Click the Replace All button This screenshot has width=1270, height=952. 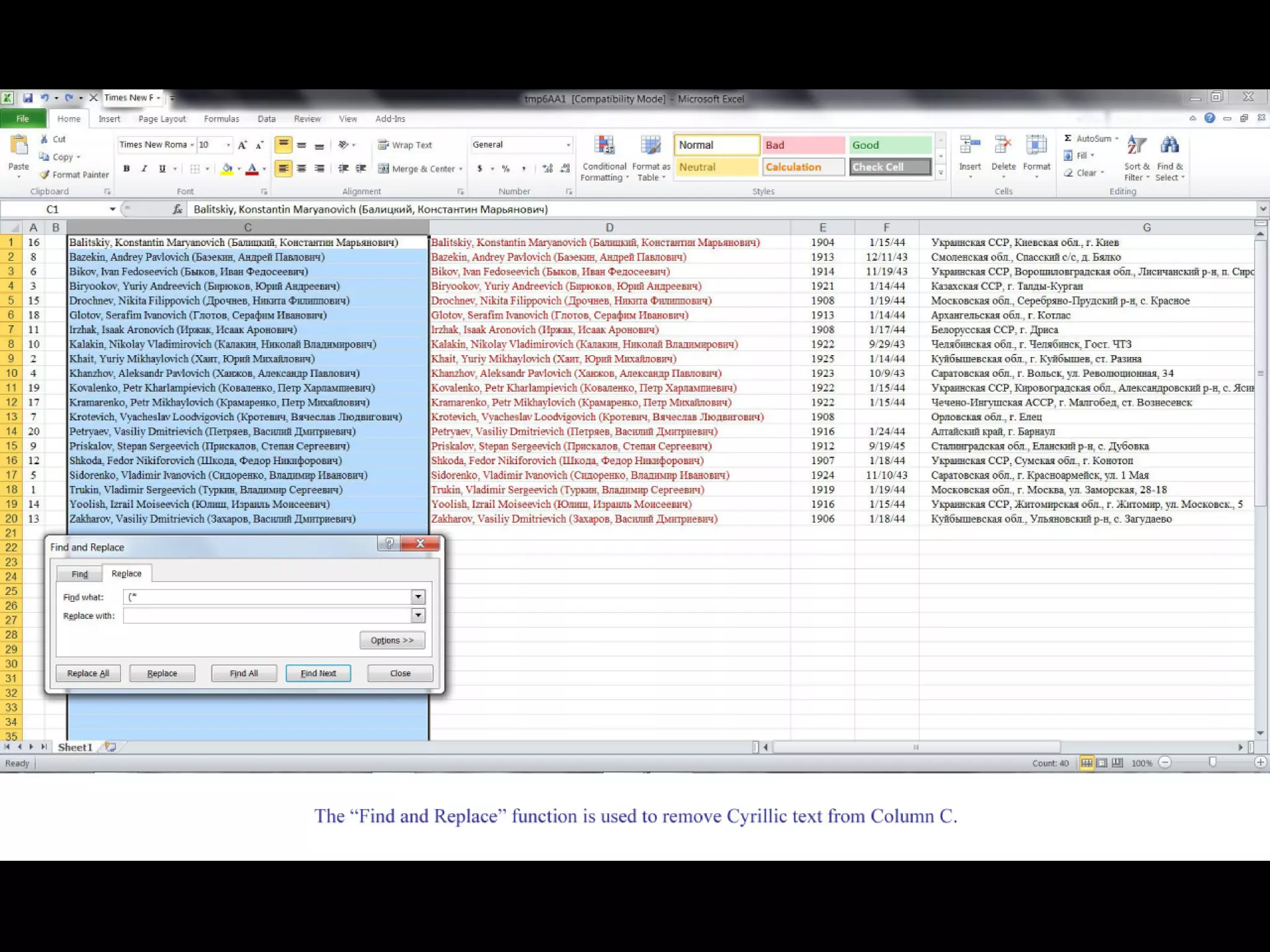(88, 673)
